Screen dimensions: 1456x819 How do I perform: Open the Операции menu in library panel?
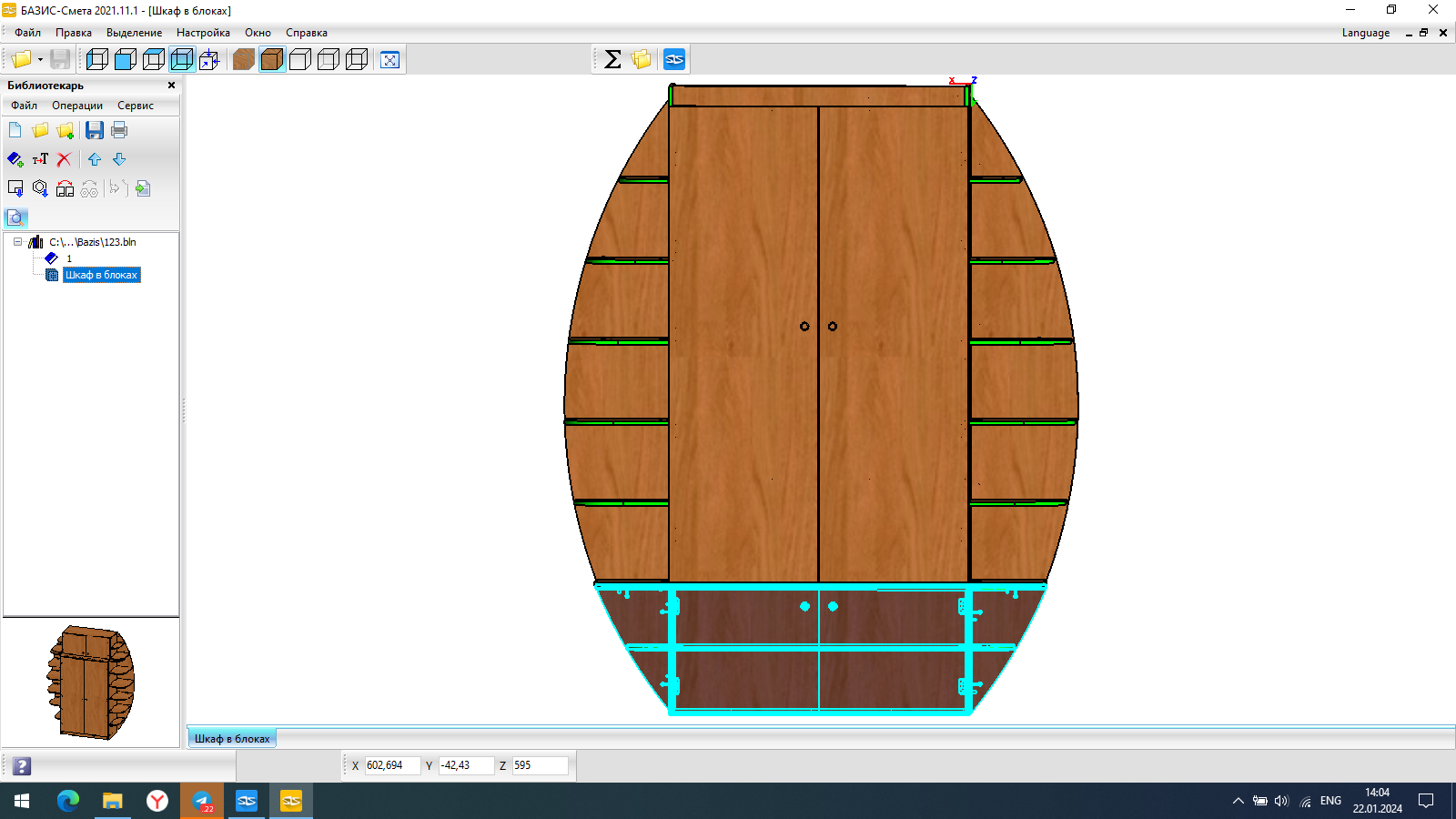(x=77, y=106)
